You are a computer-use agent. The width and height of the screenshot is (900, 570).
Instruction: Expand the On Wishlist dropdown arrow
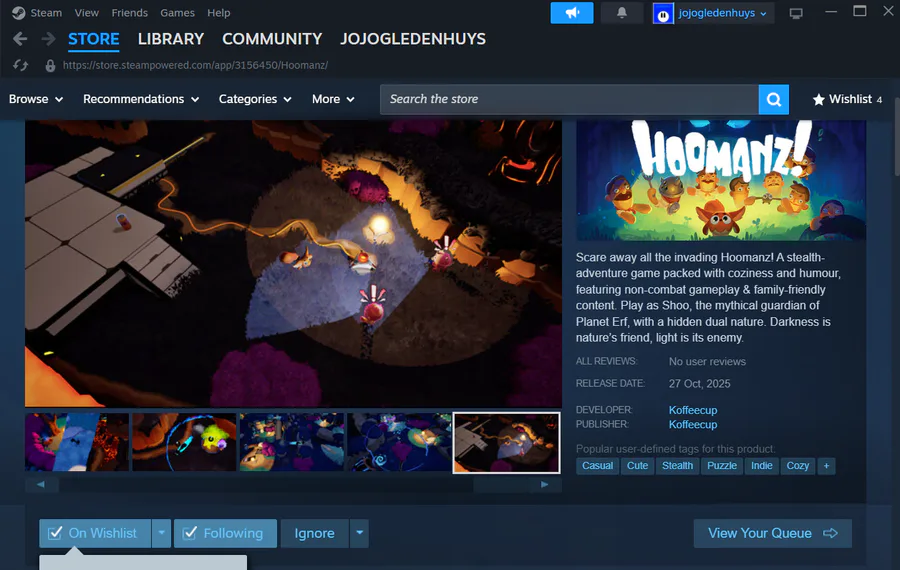[x=161, y=533]
